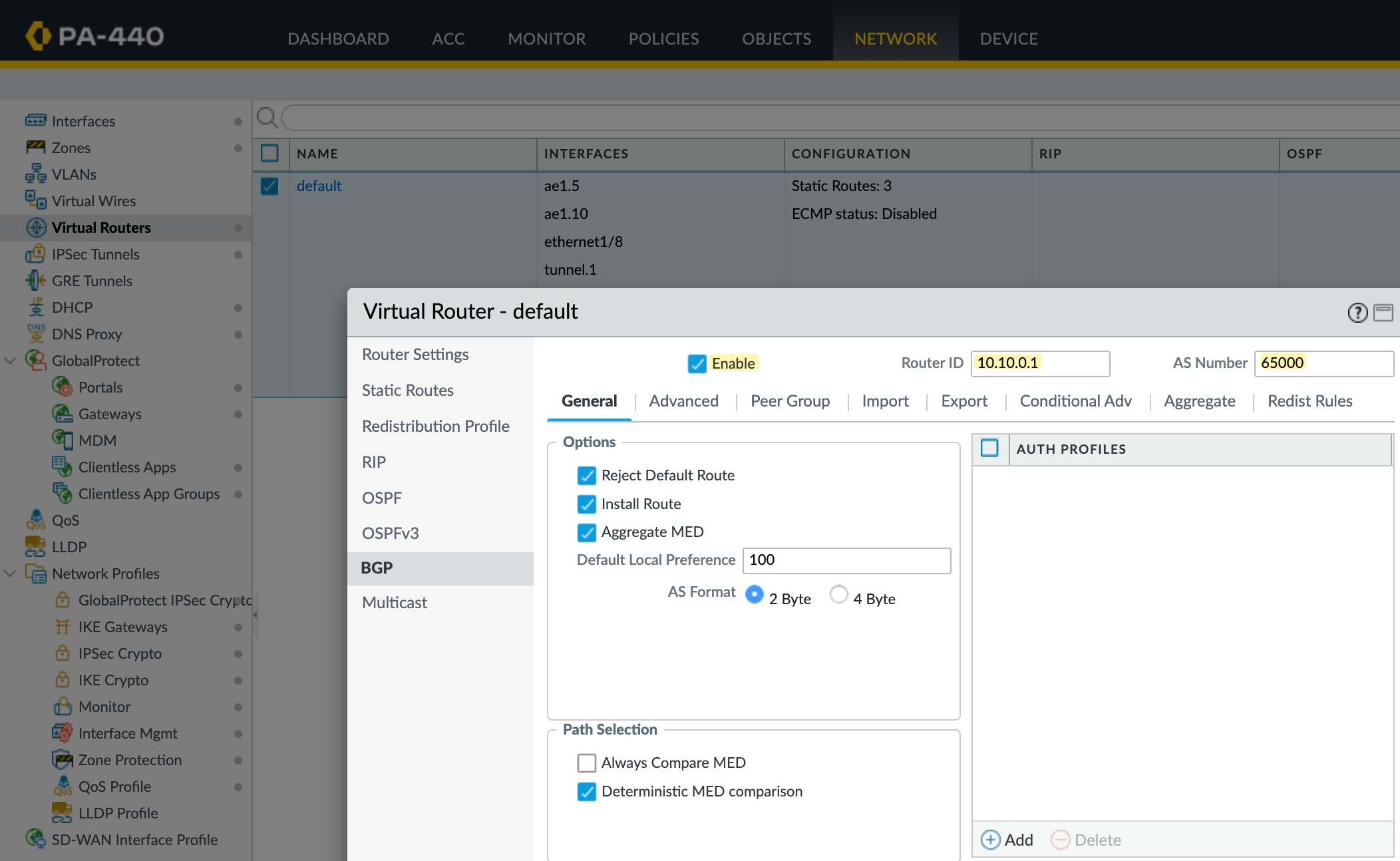Collapse the Network Profiles tree node

tap(11, 574)
